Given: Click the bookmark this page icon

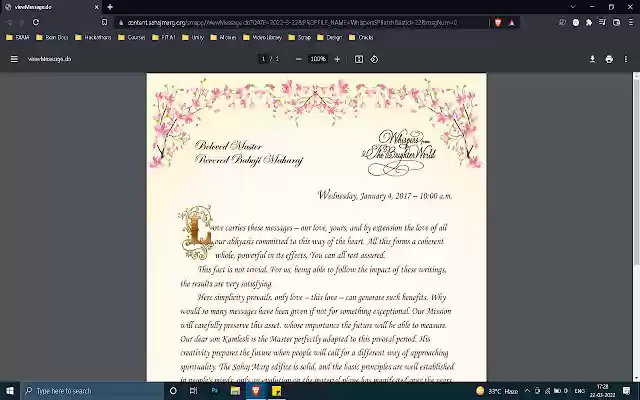Looking at the screenshot, I should (104, 22).
